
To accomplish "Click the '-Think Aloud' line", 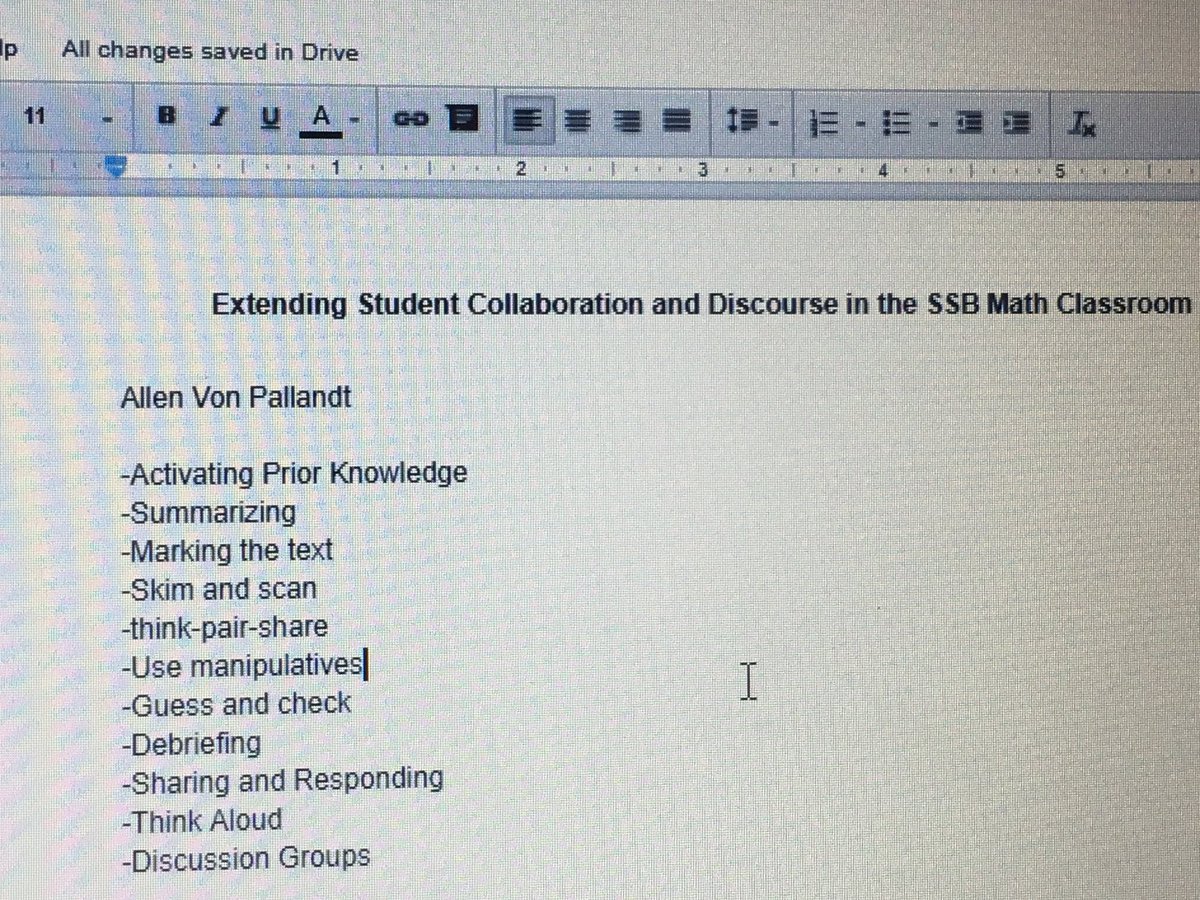I will pos(201,820).
